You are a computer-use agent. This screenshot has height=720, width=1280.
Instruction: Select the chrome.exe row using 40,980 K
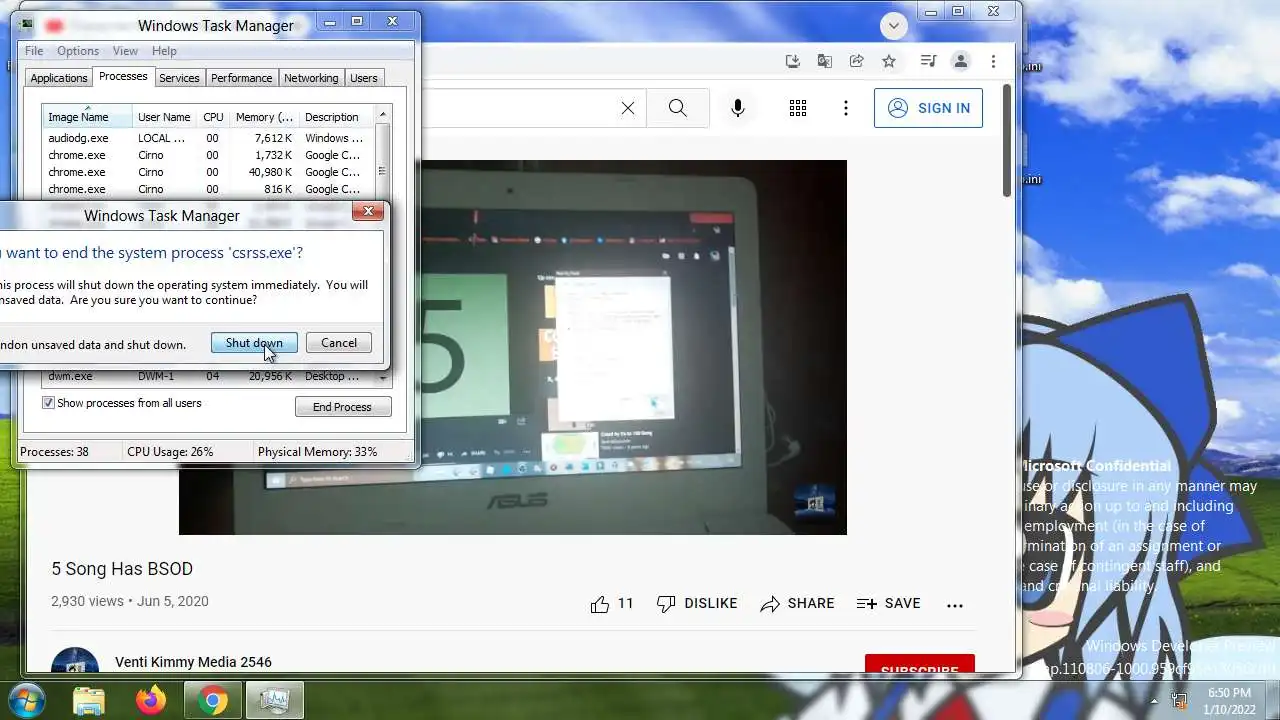click(208, 172)
